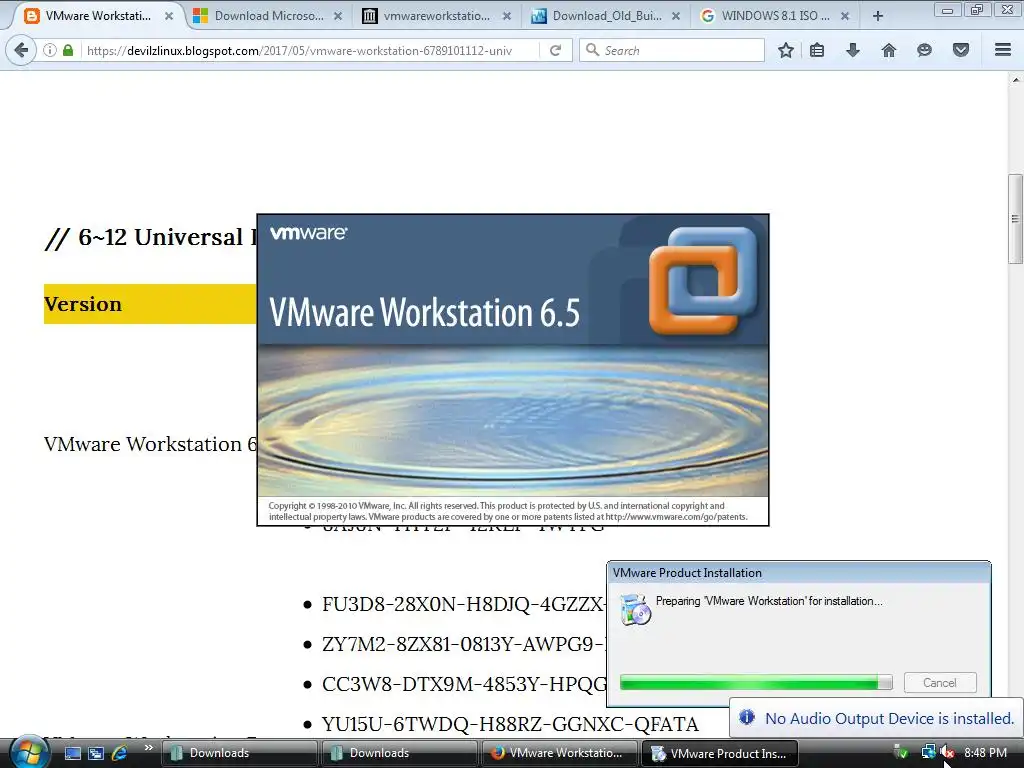
Task: Open the Windows Start orb
Action: click(x=29, y=752)
